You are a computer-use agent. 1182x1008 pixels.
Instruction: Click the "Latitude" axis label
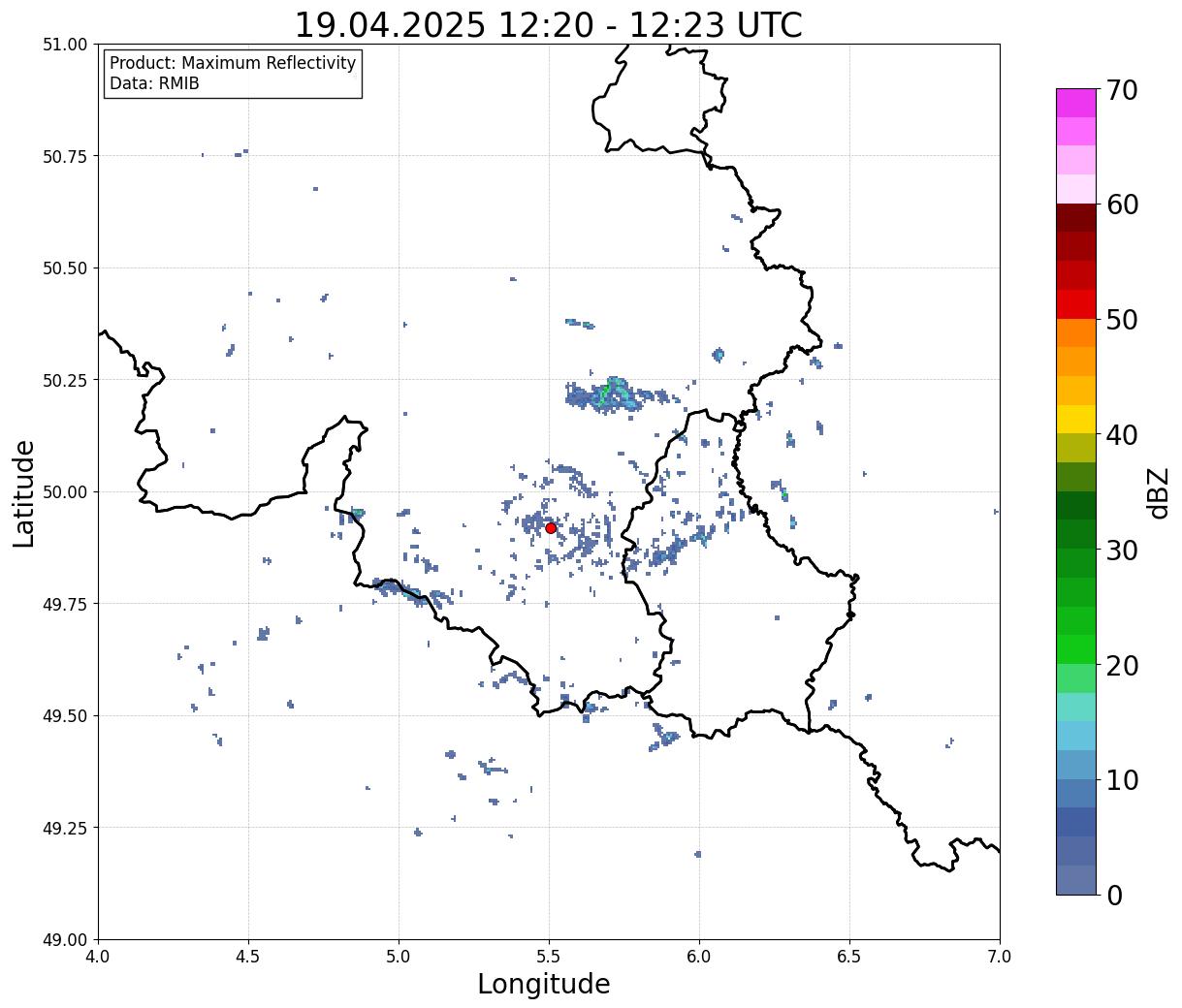coord(24,492)
